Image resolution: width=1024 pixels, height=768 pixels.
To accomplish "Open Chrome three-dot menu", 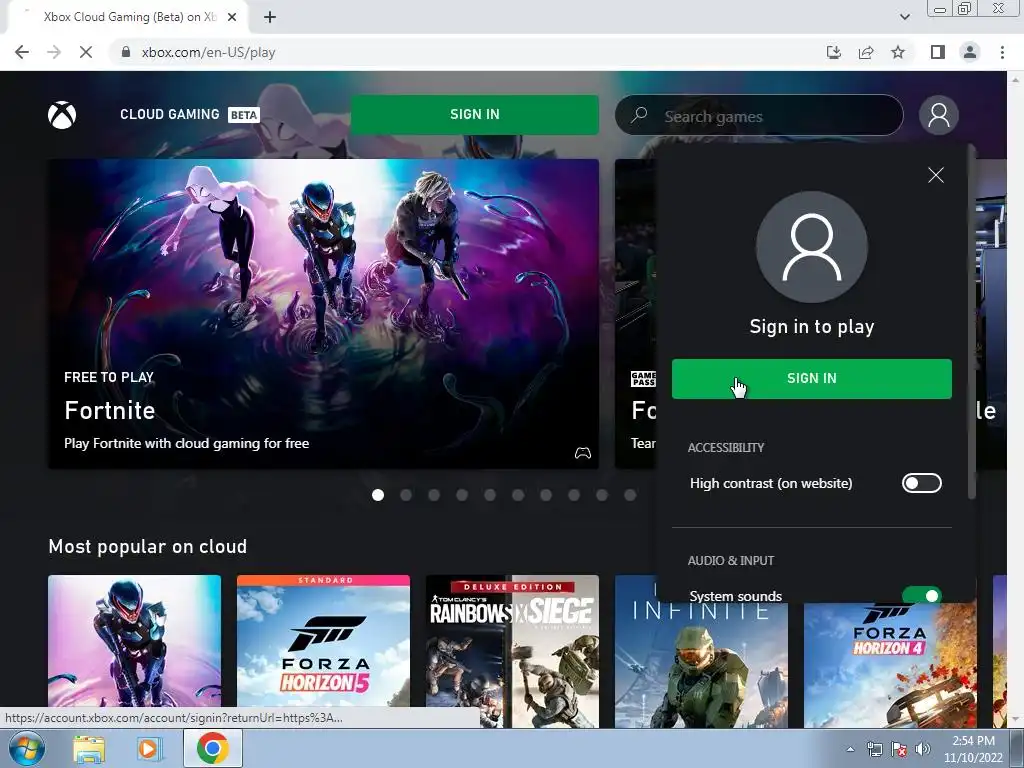I will 1002,52.
